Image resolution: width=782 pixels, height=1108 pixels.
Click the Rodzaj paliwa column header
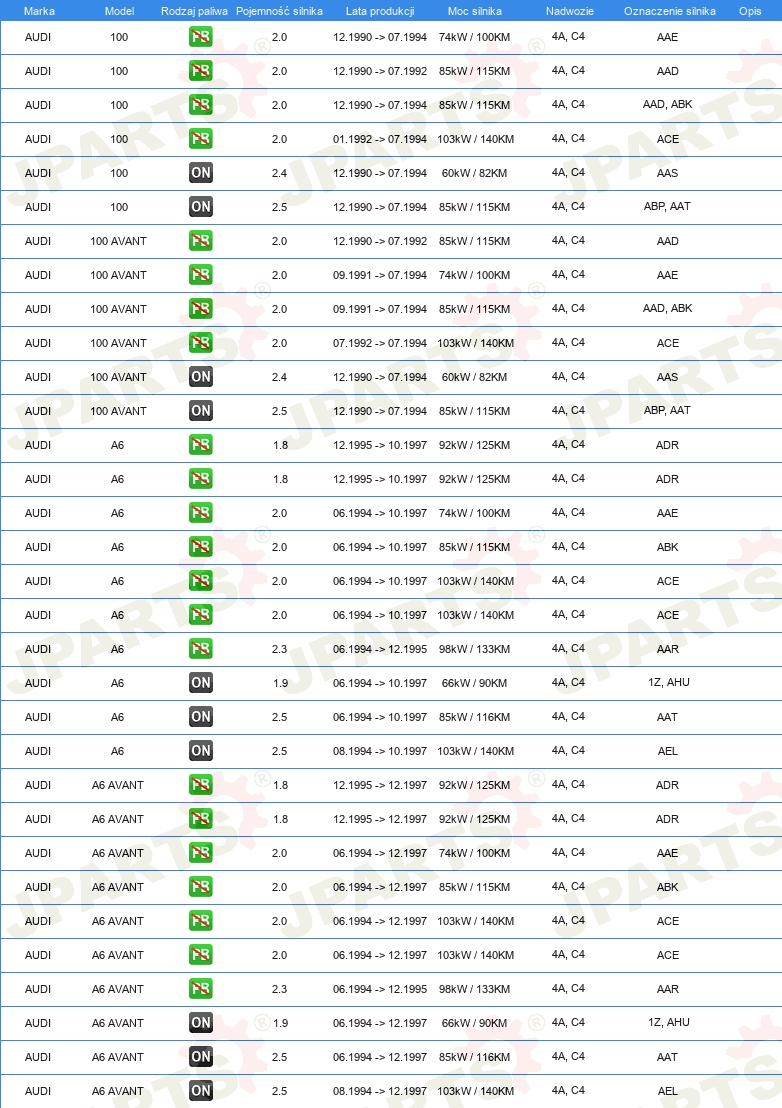click(x=194, y=11)
